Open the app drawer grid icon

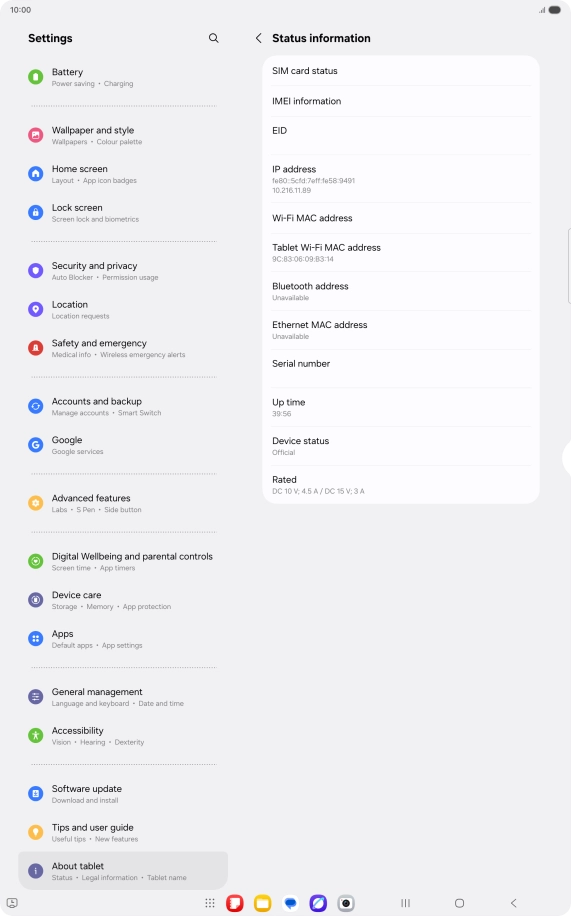210,903
